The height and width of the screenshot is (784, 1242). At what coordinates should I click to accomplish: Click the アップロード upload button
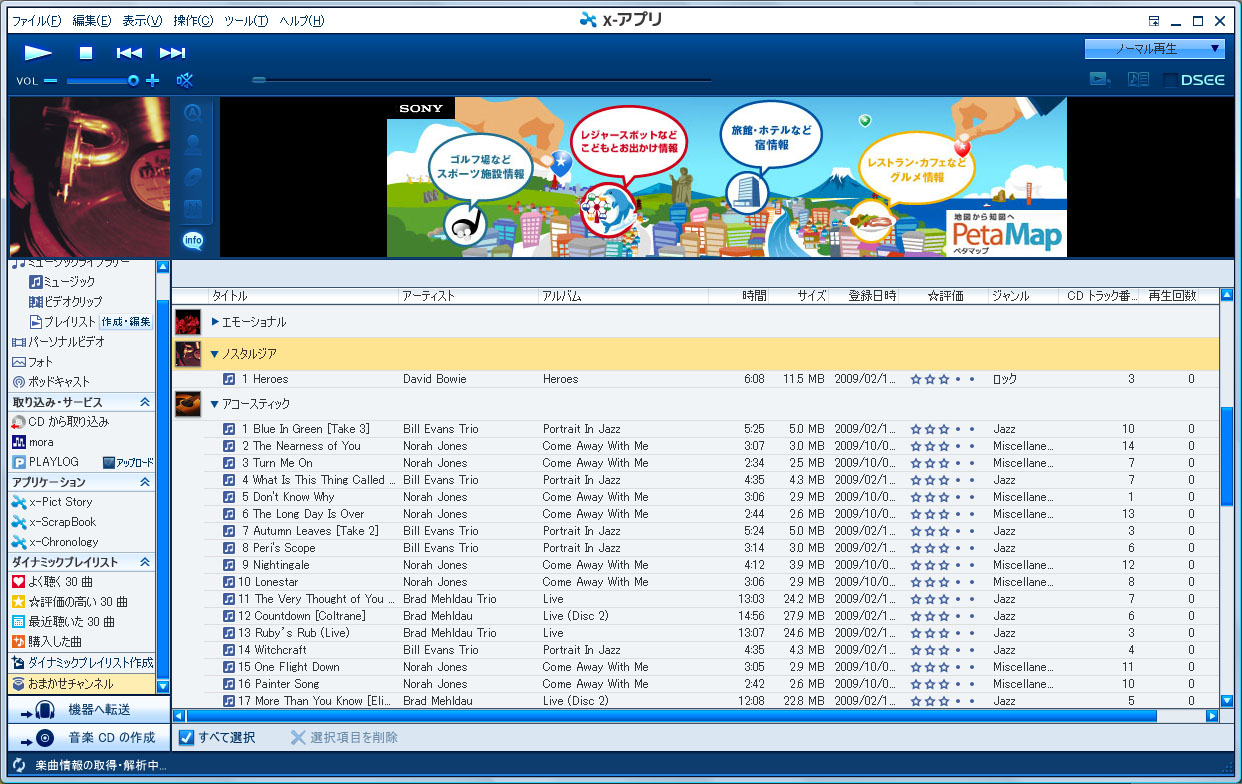(129, 462)
